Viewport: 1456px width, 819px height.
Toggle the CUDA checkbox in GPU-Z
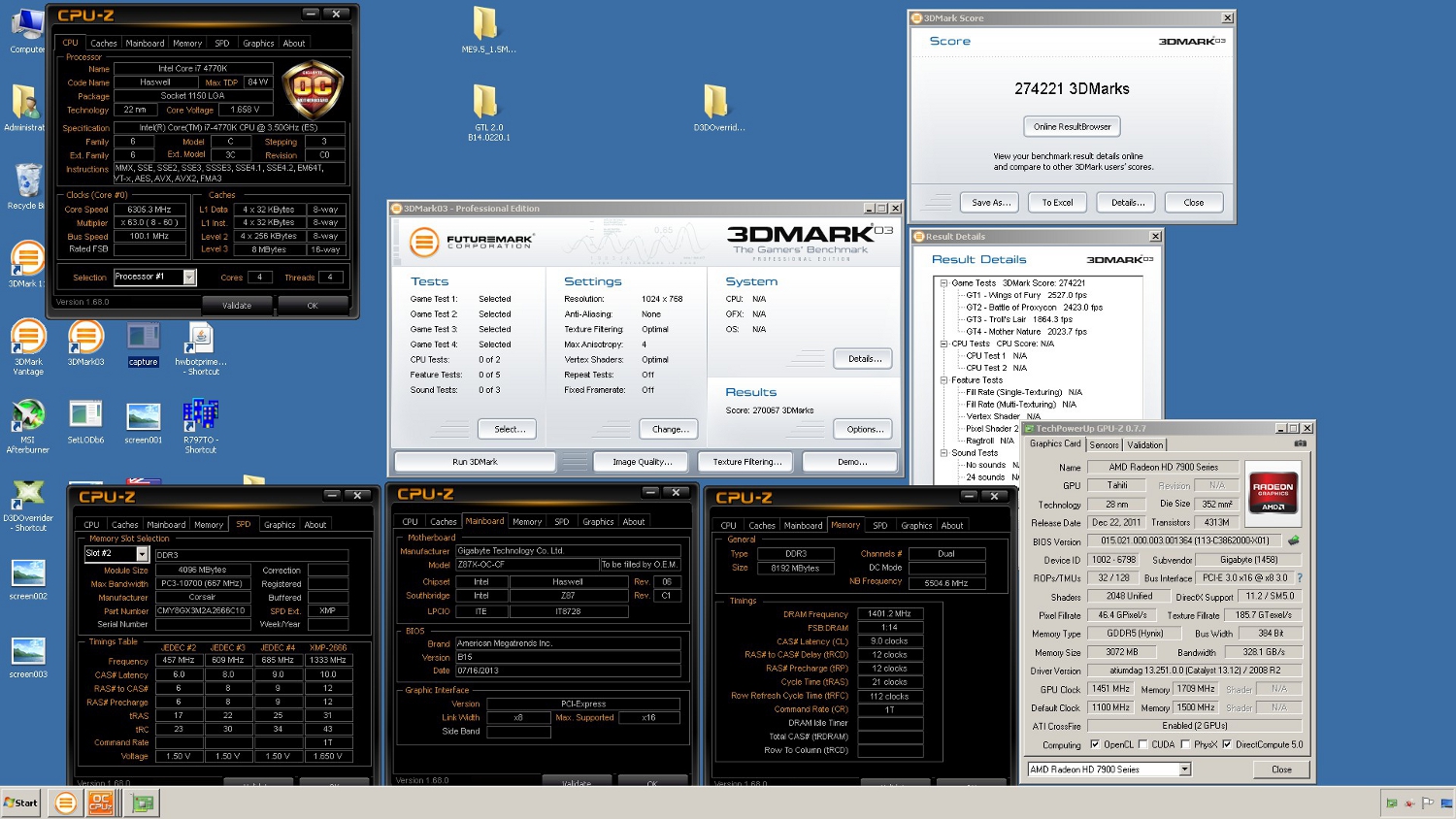click(1142, 744)
